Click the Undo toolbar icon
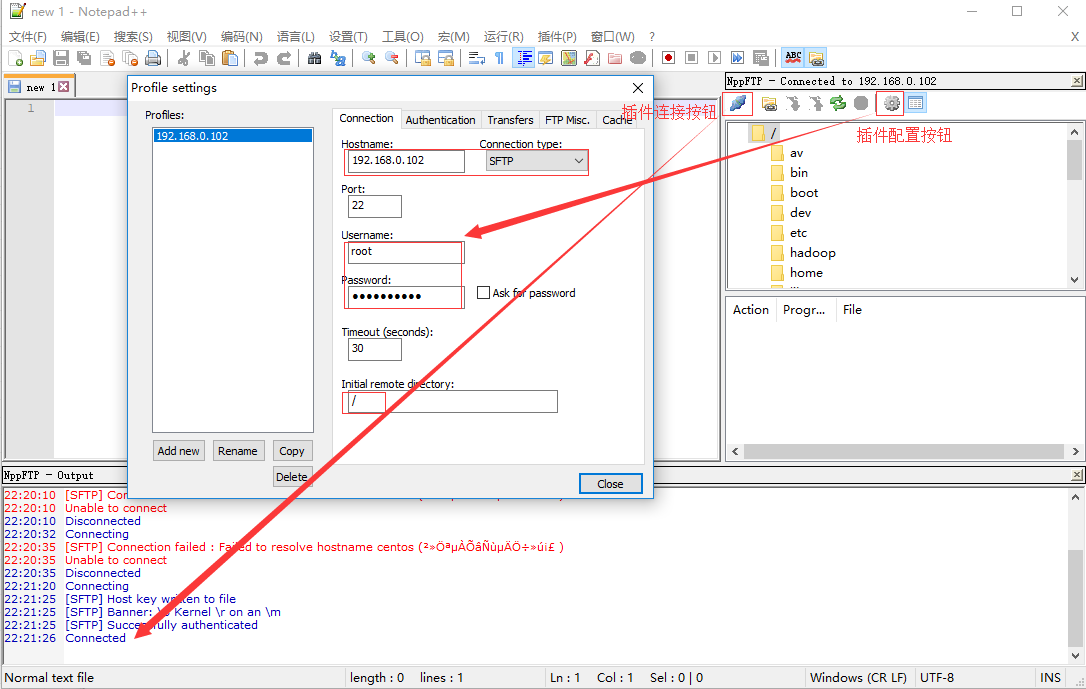 (x=260, y=58)
